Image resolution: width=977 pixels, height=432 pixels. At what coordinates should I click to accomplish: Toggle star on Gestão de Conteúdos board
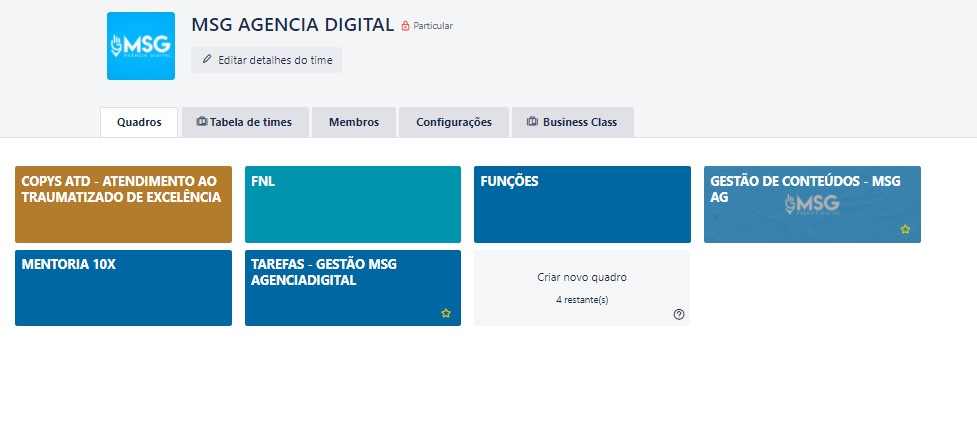coord(905,229)
